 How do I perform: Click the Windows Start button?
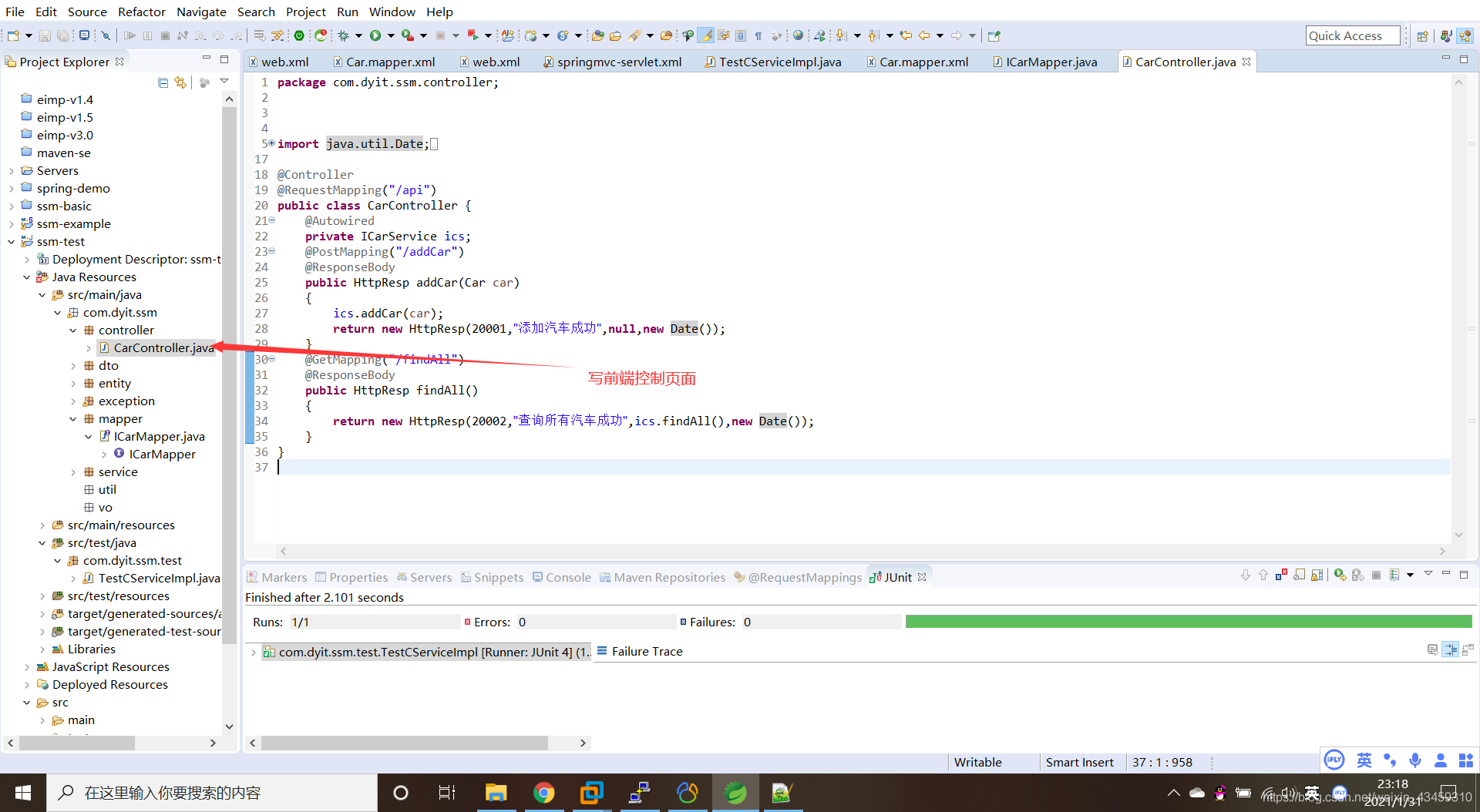[23, 793]
